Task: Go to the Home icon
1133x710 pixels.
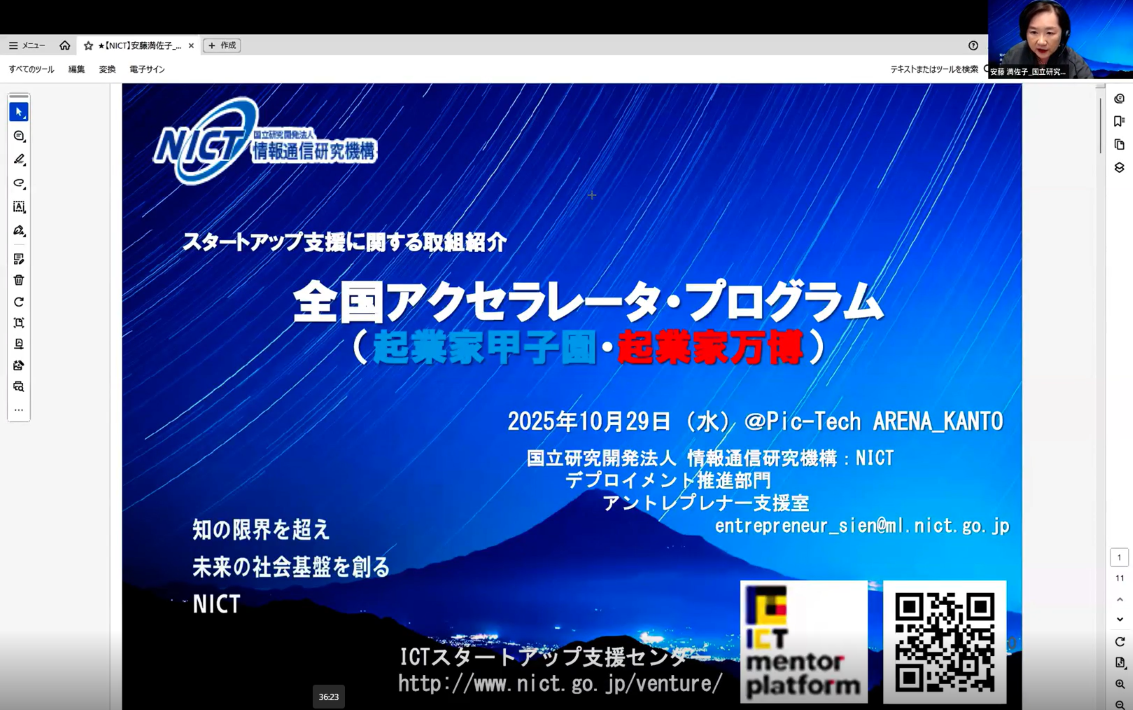Action: click(65, 46)
